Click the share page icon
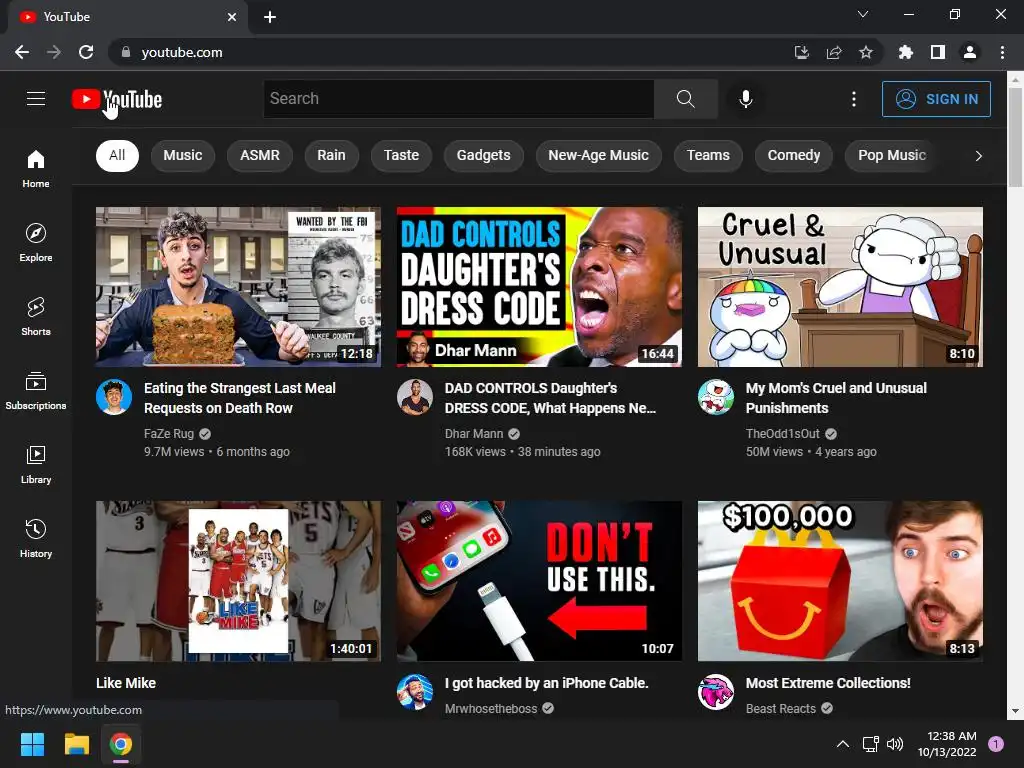Viewport: 1024px width, 768px height. coord(834,52)
